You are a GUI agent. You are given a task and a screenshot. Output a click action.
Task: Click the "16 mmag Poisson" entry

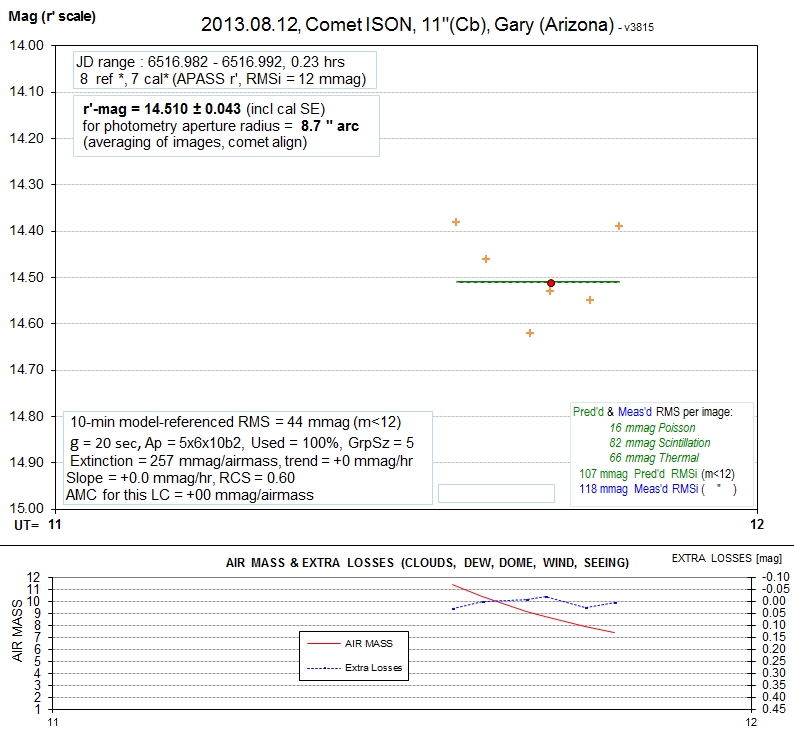click(x=652, y=428)
